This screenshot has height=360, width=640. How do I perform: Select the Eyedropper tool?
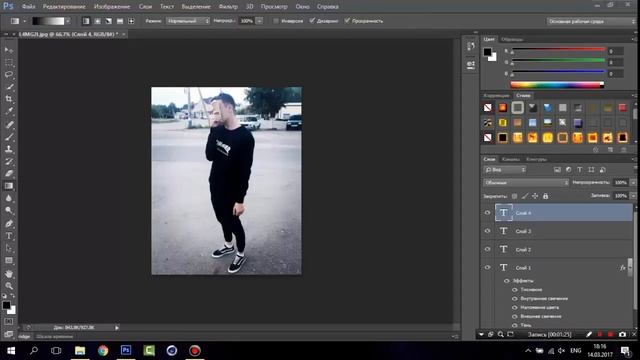tap(9, 111)
